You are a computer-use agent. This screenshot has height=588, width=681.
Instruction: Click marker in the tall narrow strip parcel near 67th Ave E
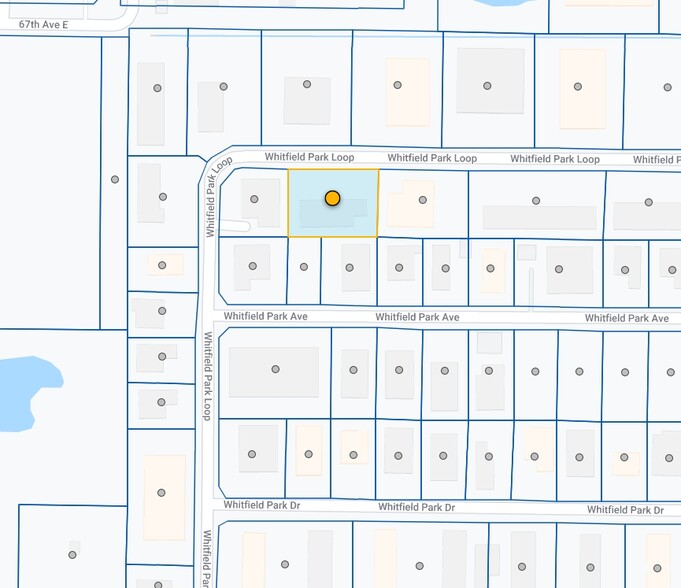115,179
